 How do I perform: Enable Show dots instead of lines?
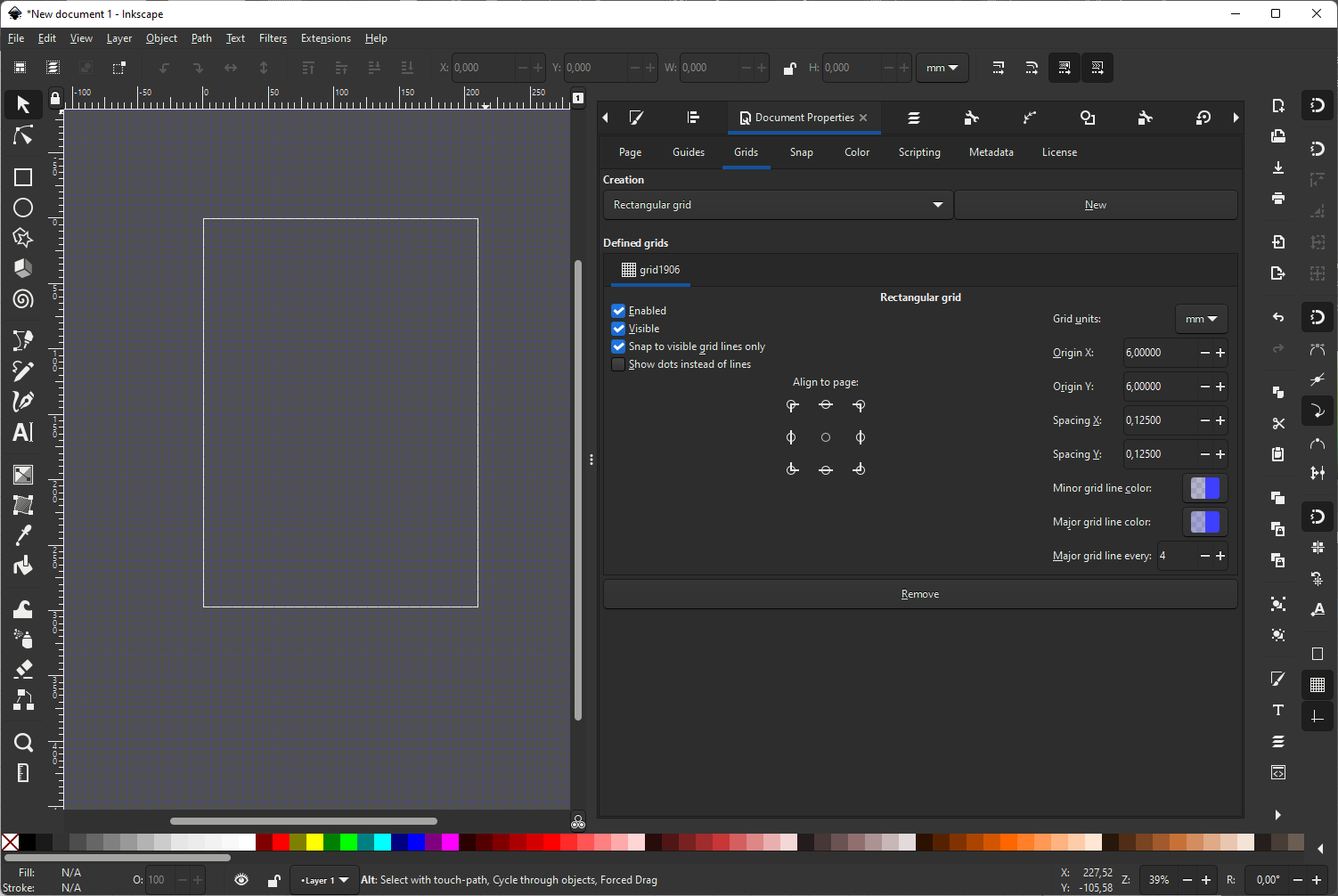(x=618, y=363)
